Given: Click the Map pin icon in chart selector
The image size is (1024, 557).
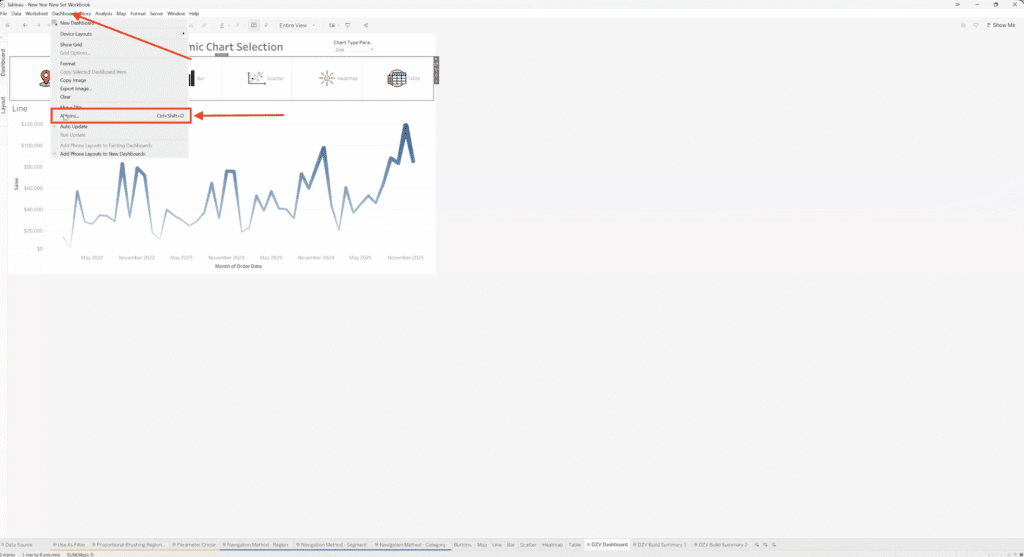Looking at the screenshot, I should pos(44,78).
